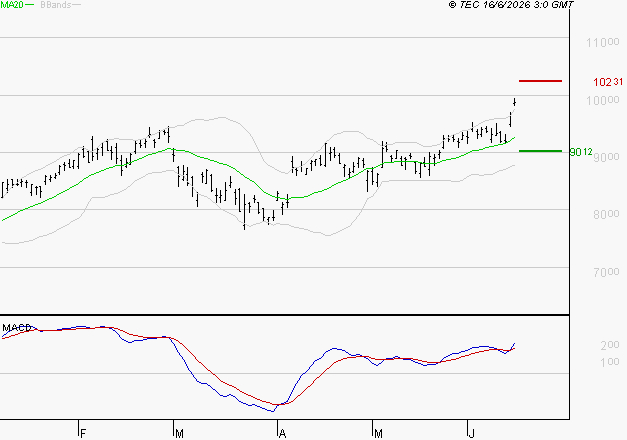
Task: Click the latest price bar near 10000
Action: [x=515, y=102]
